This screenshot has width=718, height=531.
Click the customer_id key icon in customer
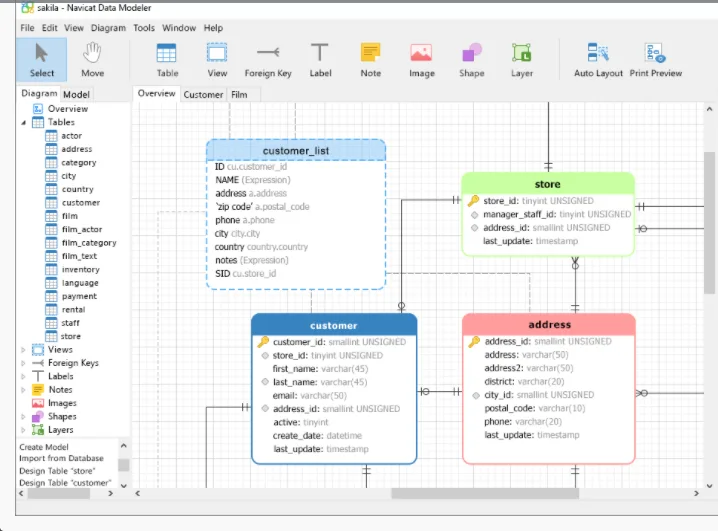tap(263, 341)
